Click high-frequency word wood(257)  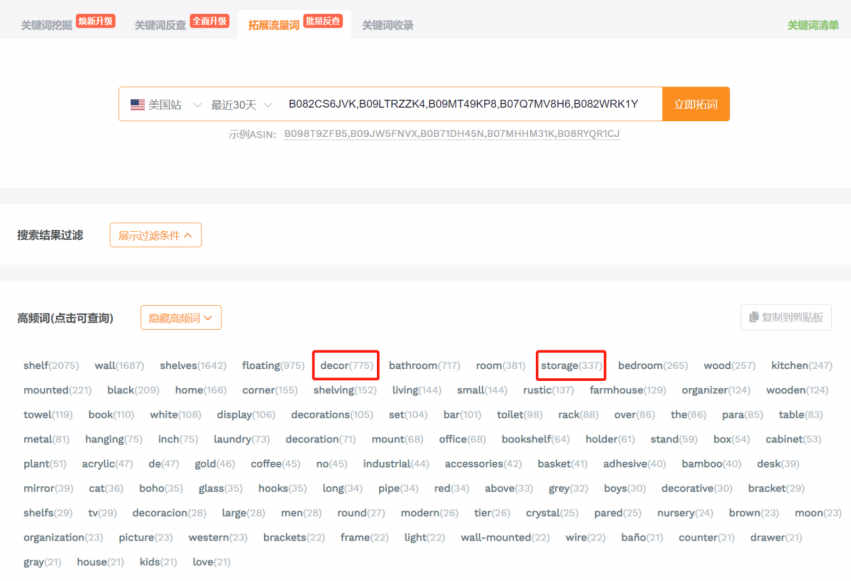click(x=729, y=365)
